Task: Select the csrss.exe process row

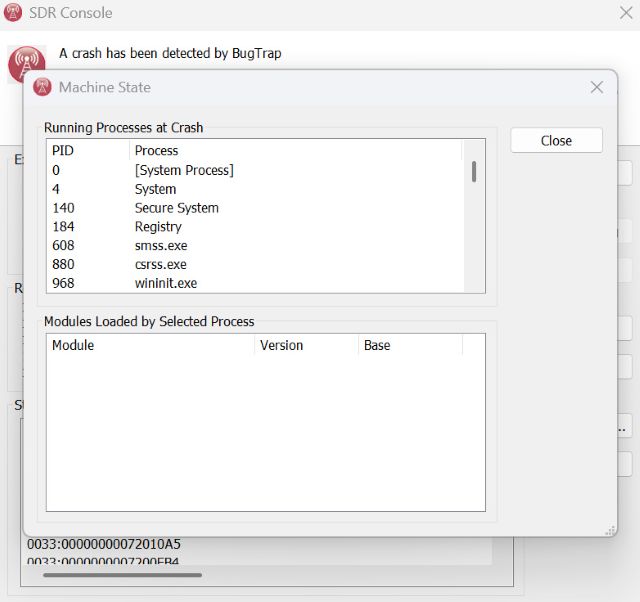Action: point(256,264)
